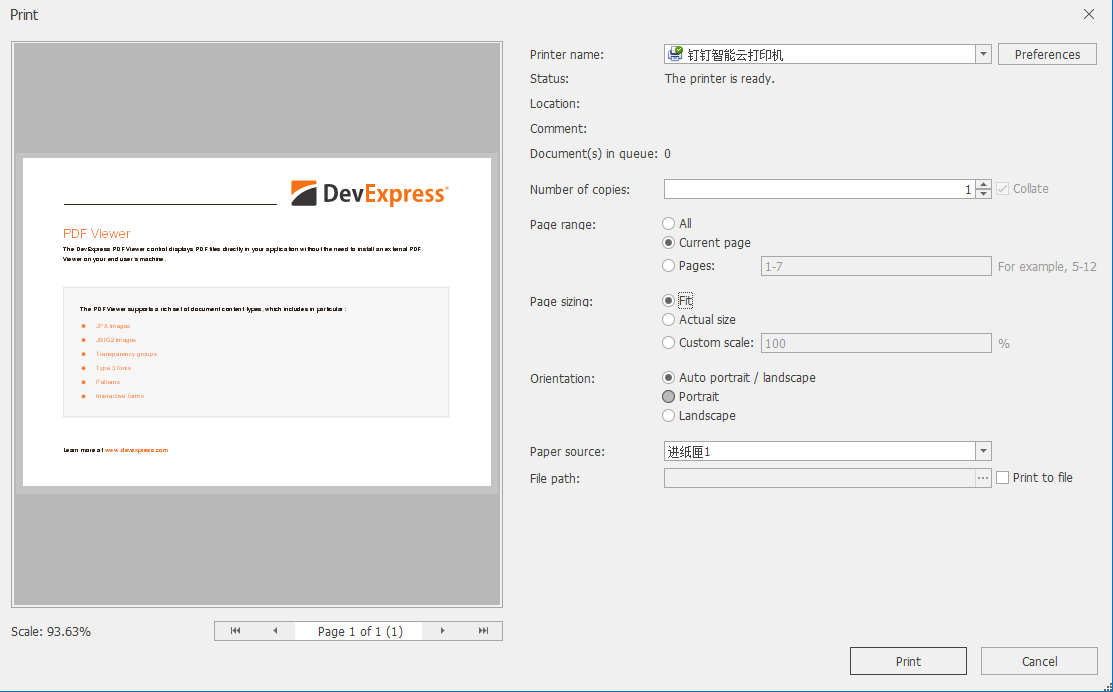Open the file path browse ellipsis button
The height and width of the screenshot is (692, 1113).
(984, 477)
